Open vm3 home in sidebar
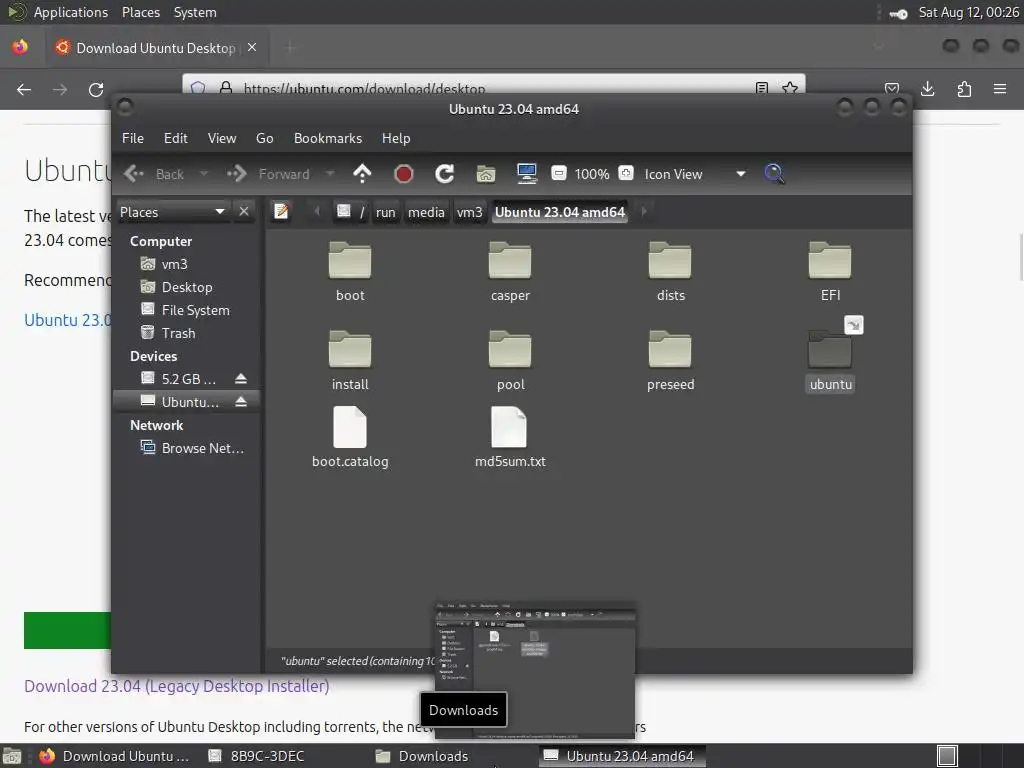The width and height of the screenshot is (1024, 768). click(x=174, y=264)
